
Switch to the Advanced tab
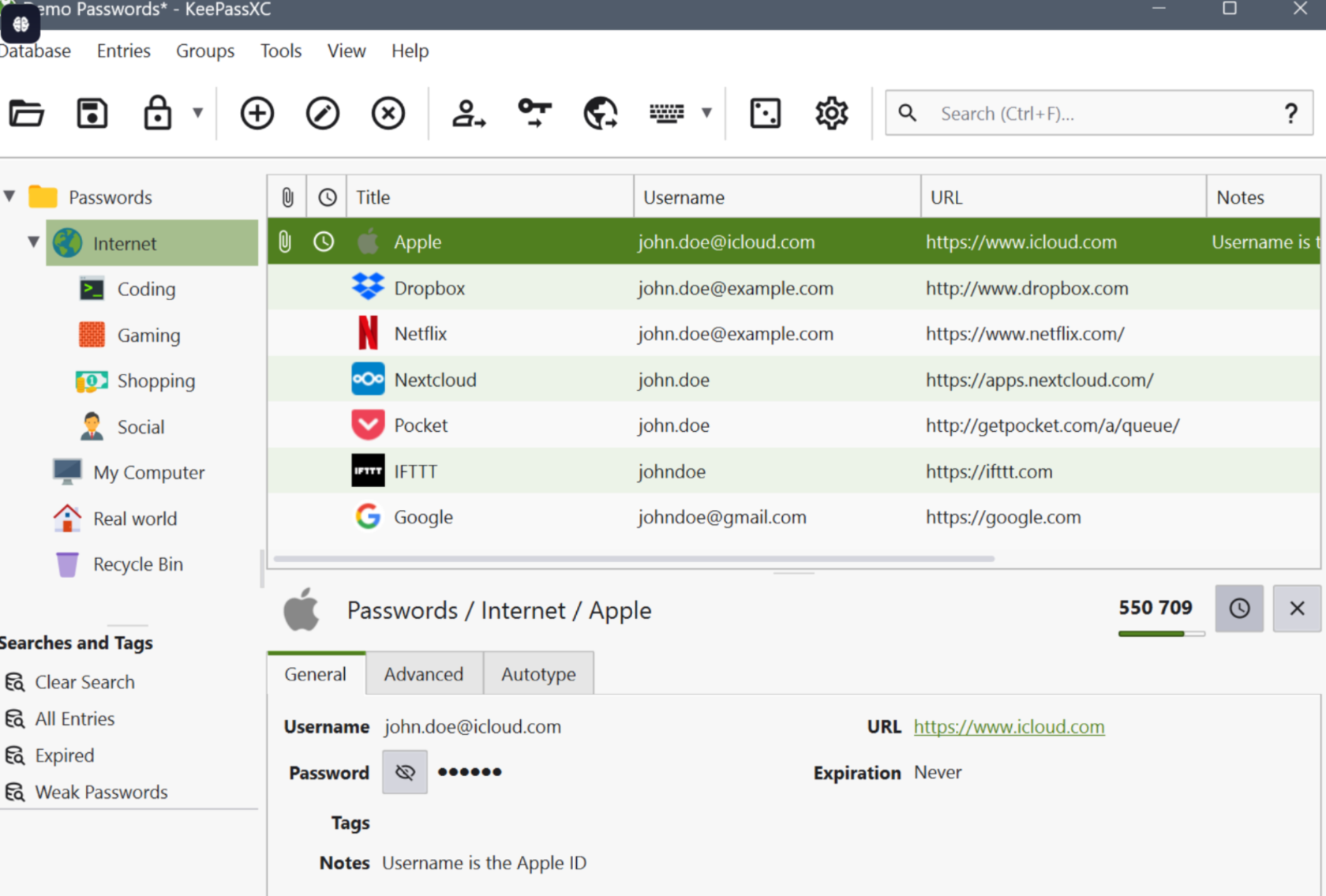(424, 674)
